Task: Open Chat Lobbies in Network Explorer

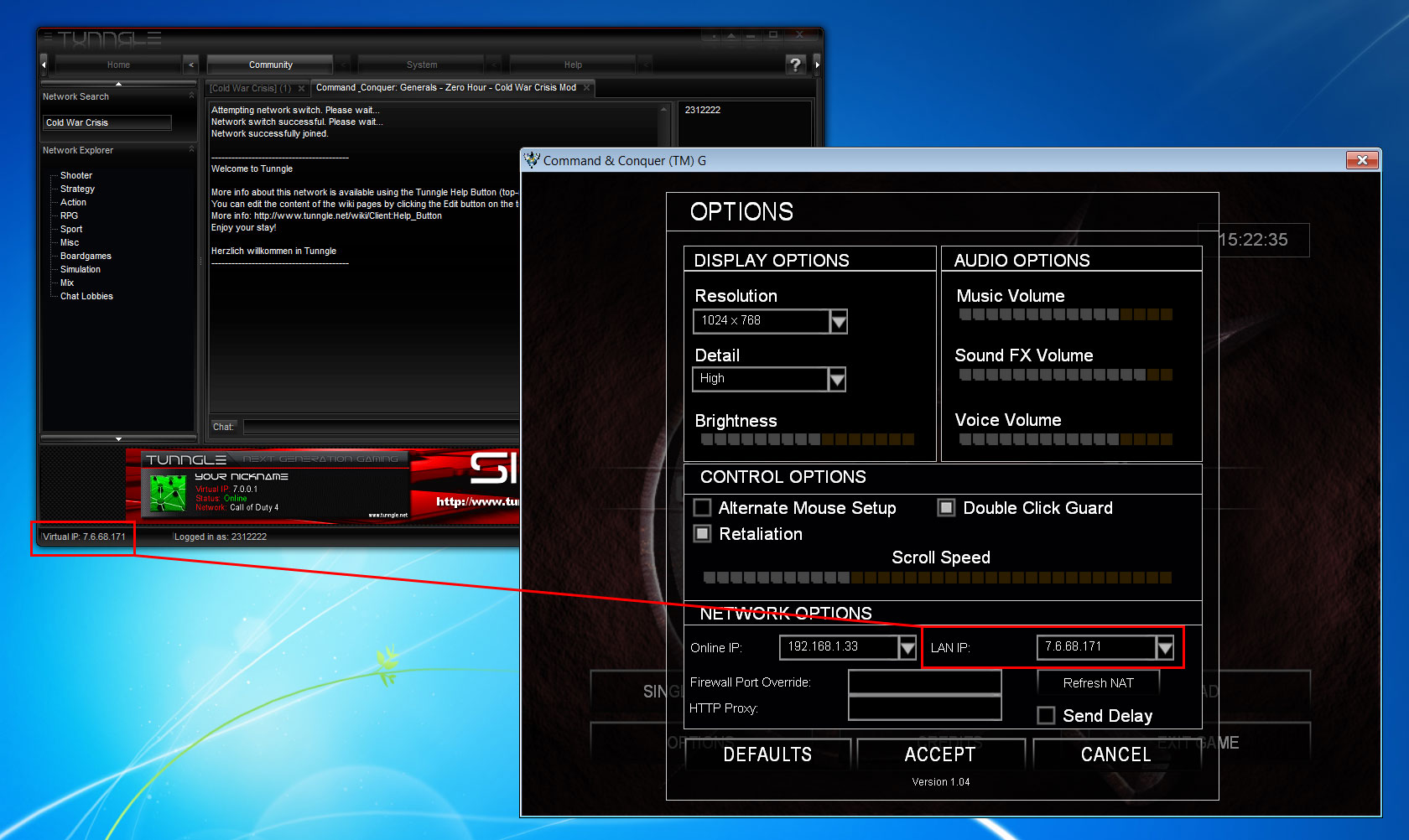Action: pyautogui.click(x=86, y=296)
